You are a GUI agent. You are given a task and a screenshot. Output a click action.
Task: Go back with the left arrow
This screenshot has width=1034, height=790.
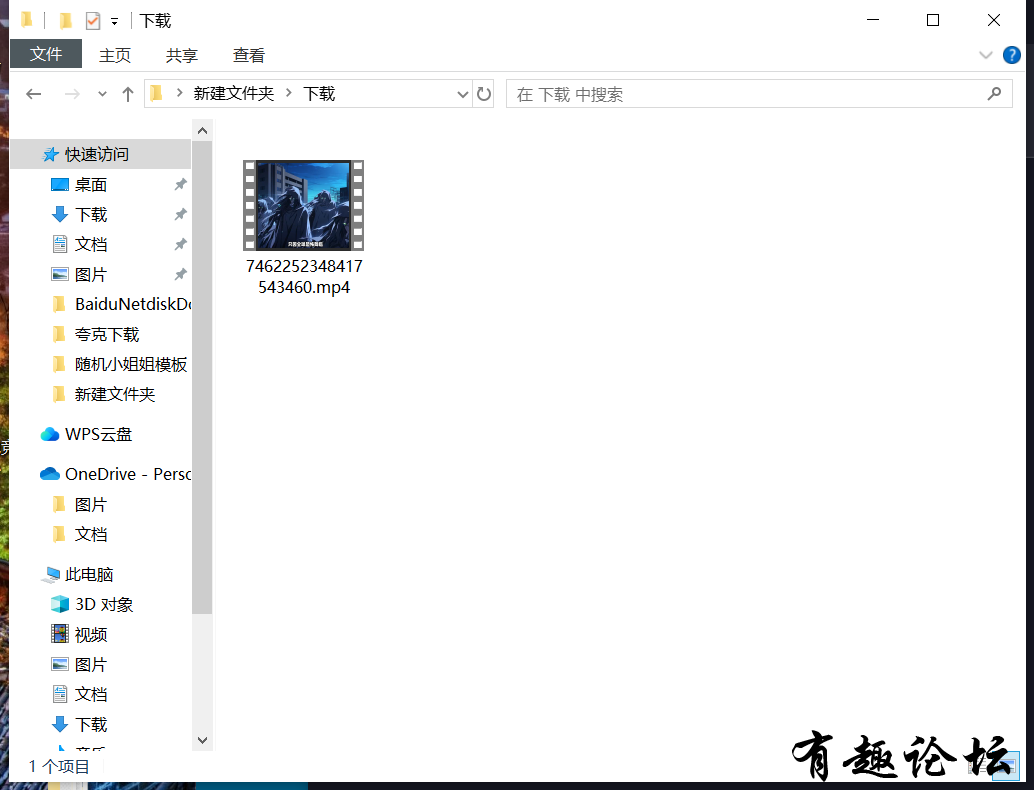pos(34,94)
